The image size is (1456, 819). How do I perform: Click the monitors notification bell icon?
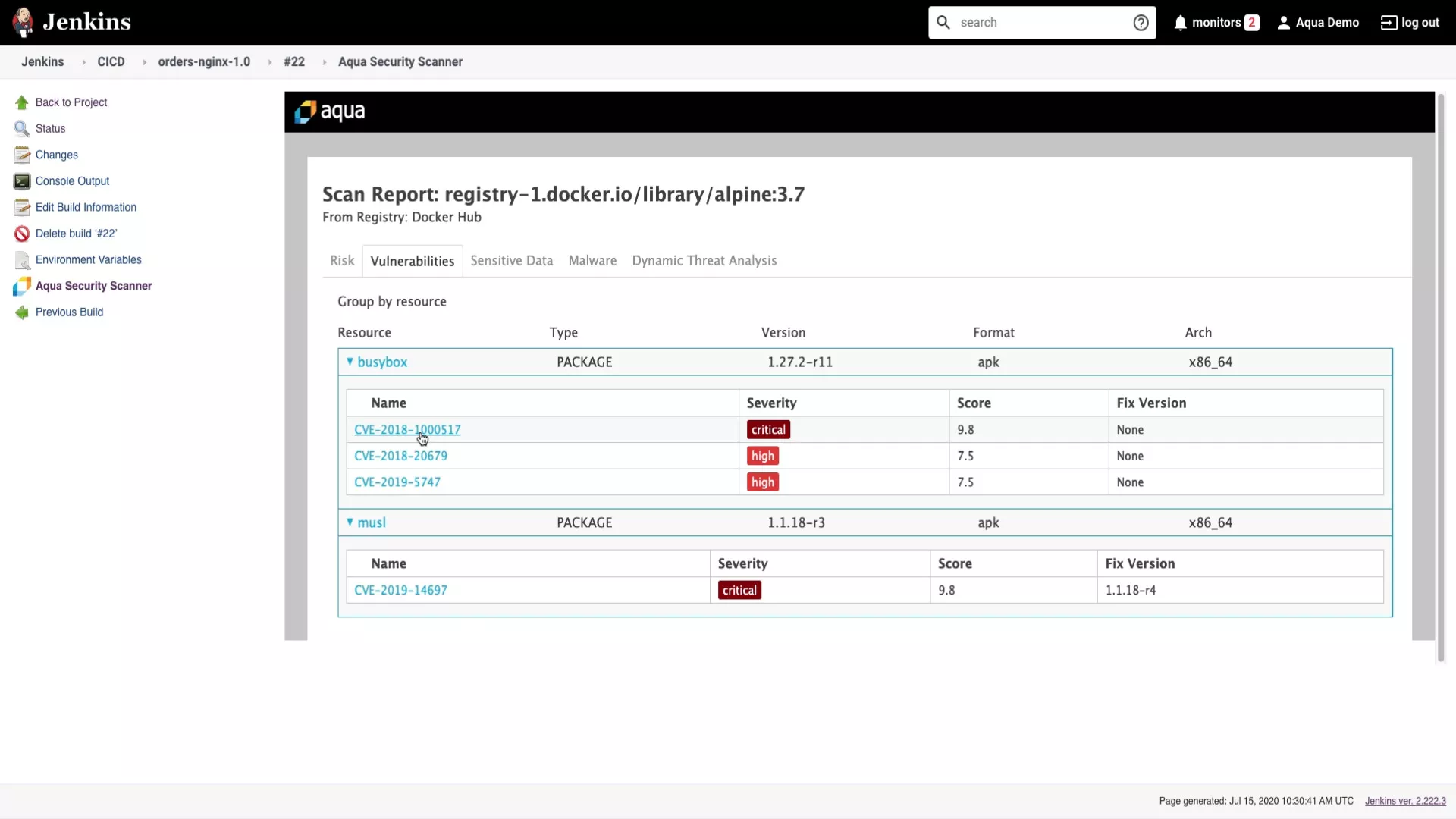tap(1180, 22)
